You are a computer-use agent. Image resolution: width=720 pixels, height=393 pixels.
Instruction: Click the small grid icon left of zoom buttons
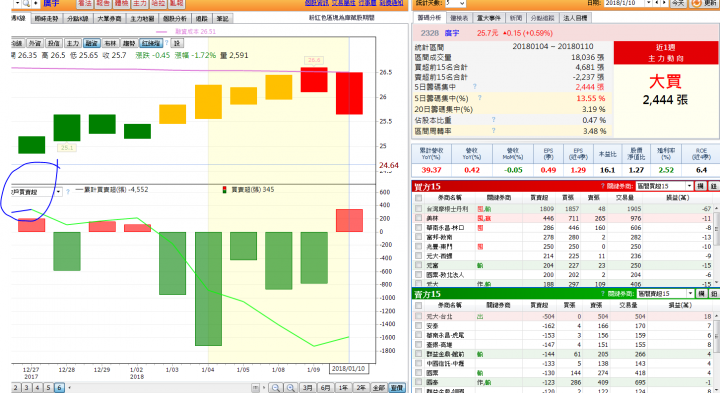(x=256, y=388)
